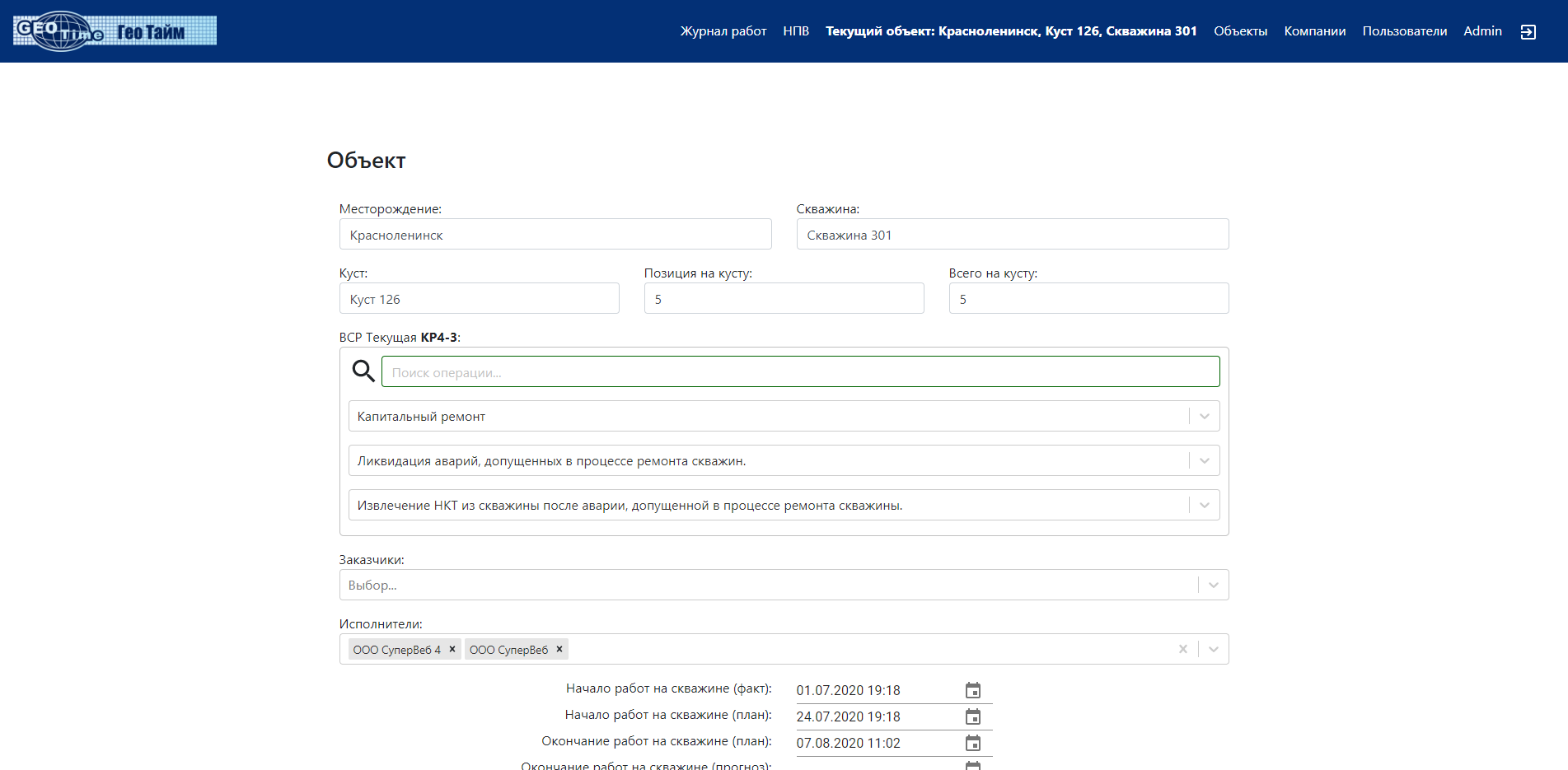Image resolution: width=1568 pixels, height=770 pixels.
Task: Expand the Ликвидация аварий dropdown
Action: (x=1205, y=460)
